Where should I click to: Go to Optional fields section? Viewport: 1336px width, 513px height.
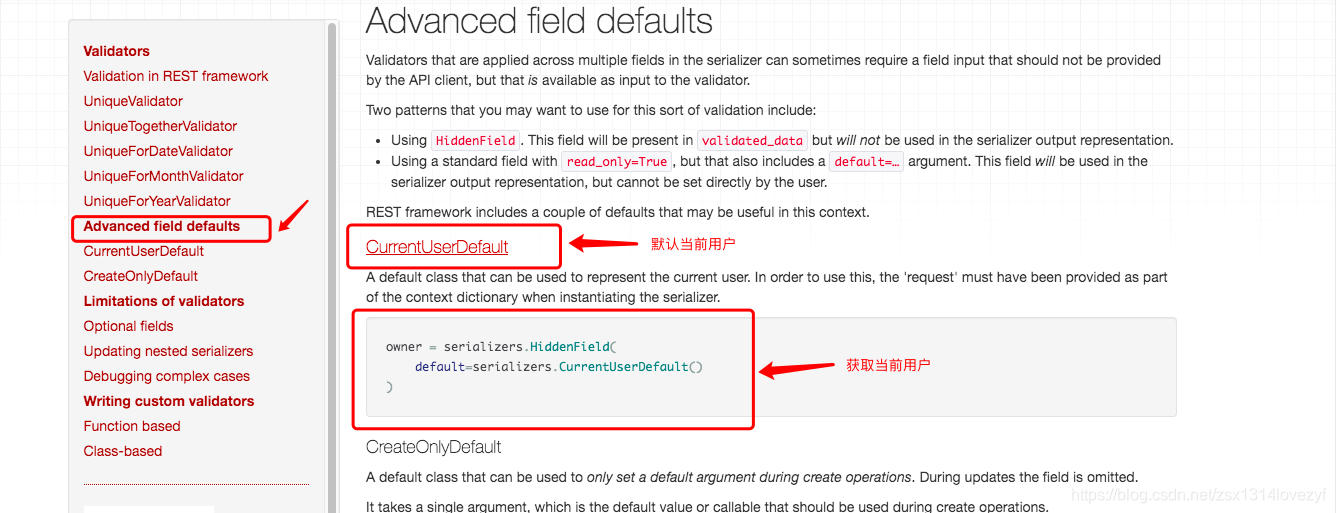[x=129, y=326]
